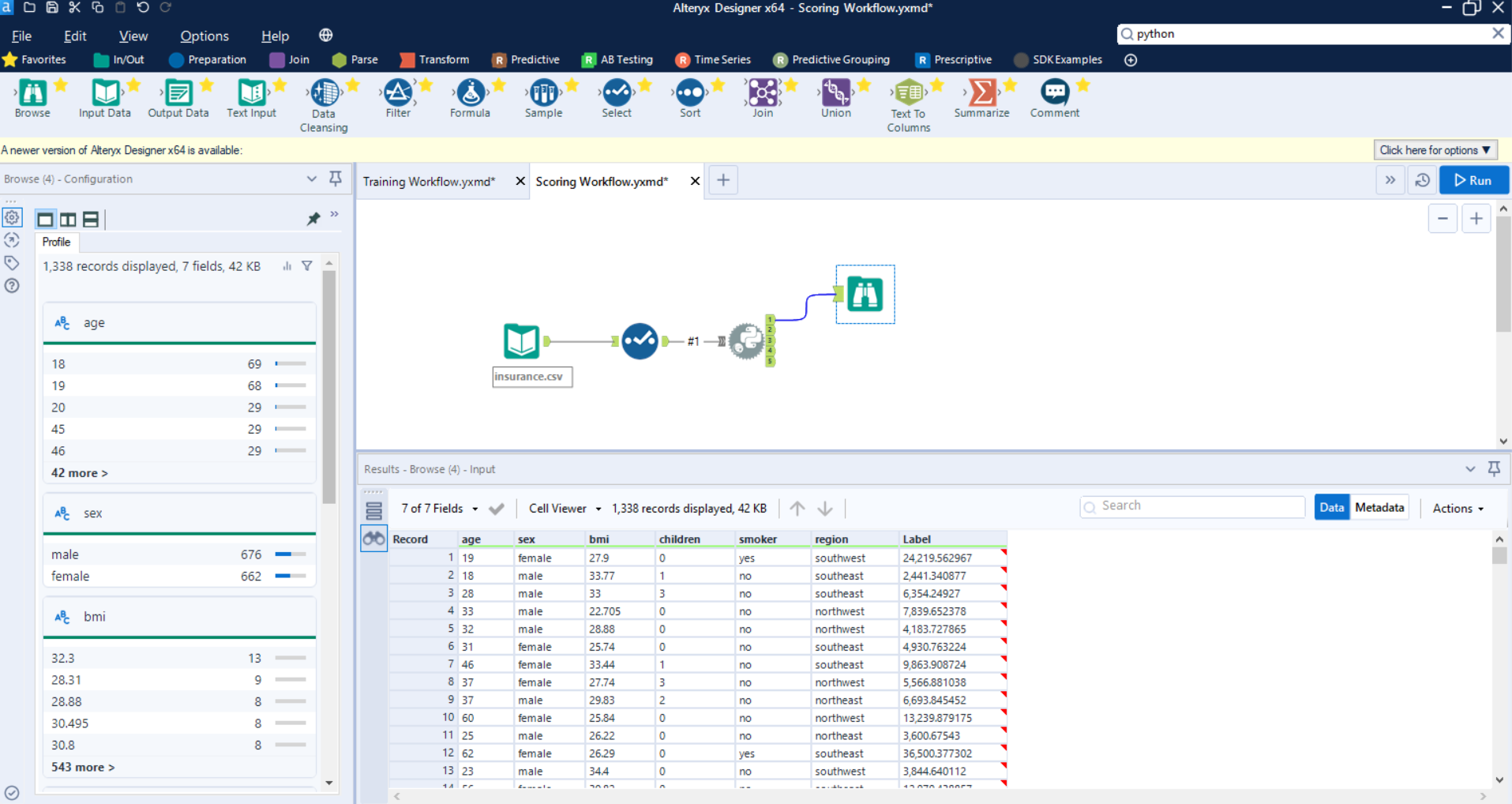
Task: Open the Actions dropdown menu
Action: 1458,509
